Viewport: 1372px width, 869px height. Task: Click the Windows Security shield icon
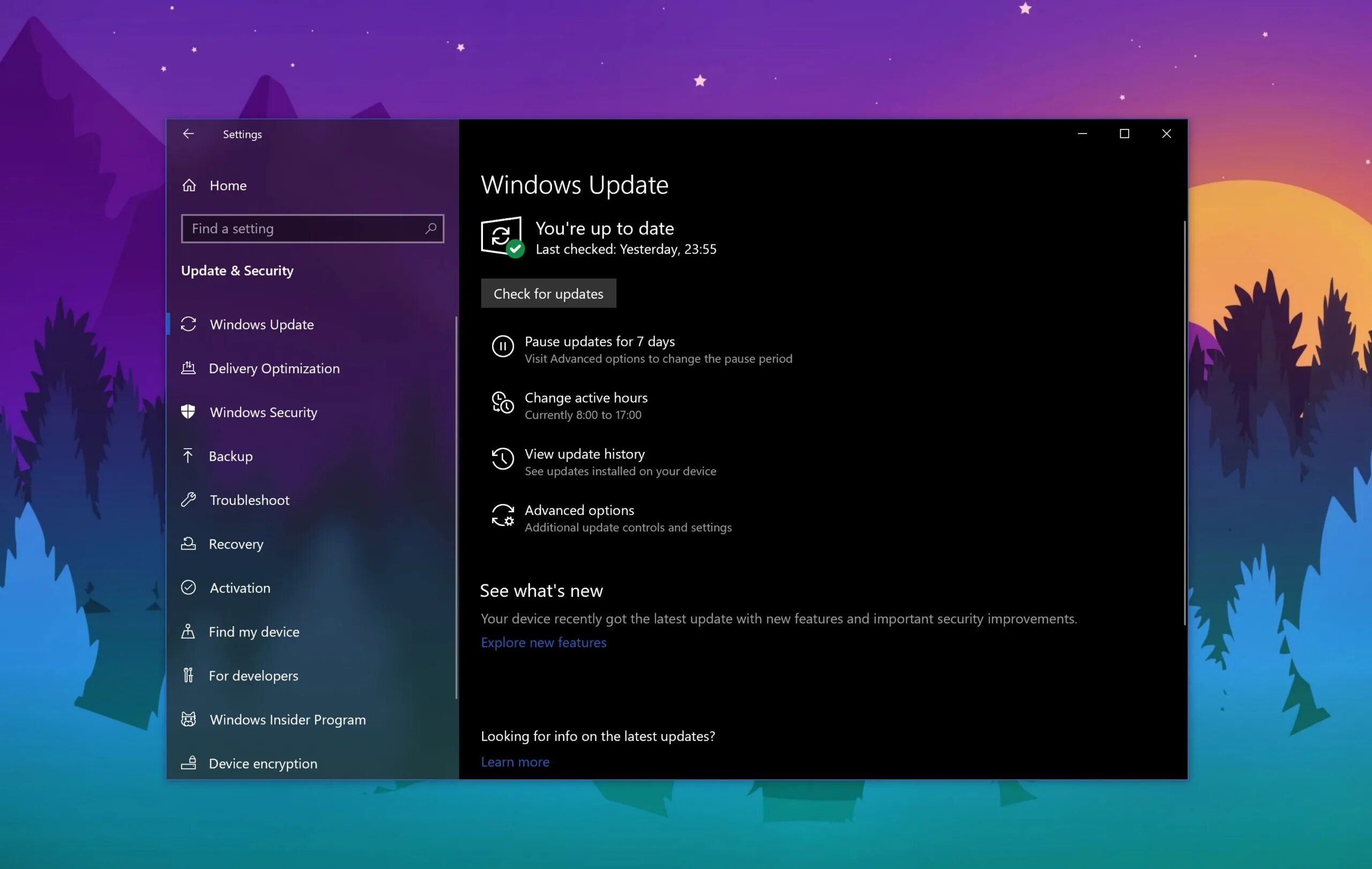click(x=188, y=412)
